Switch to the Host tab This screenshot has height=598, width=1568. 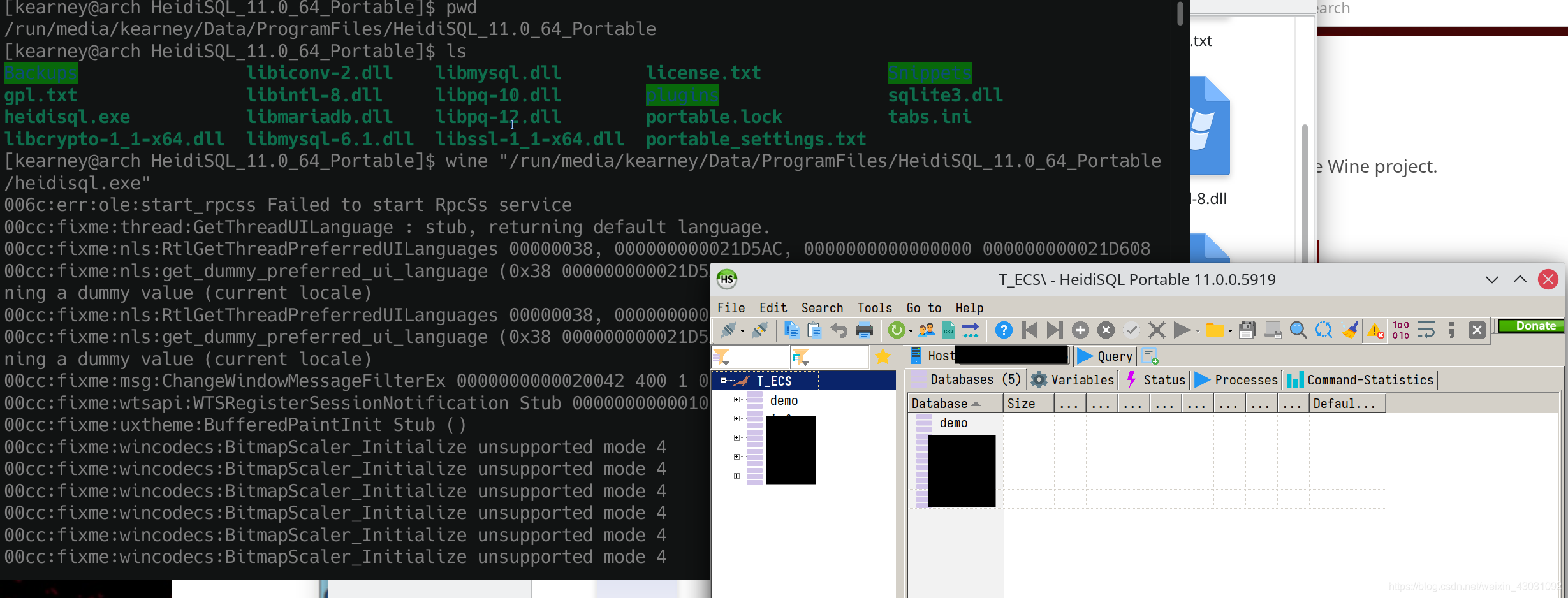tap(988, 356)
